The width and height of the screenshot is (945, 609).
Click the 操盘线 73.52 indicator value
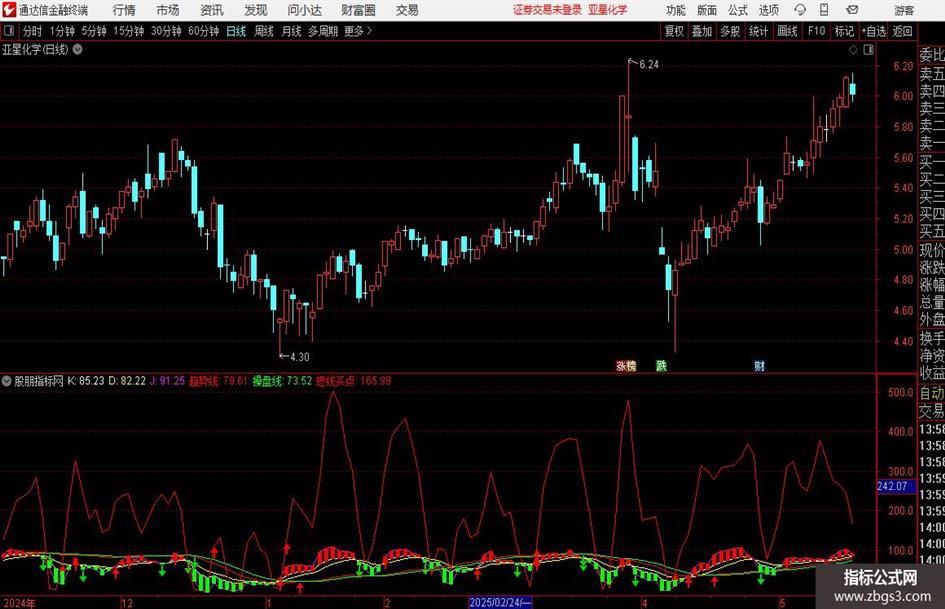pos(282,381)
